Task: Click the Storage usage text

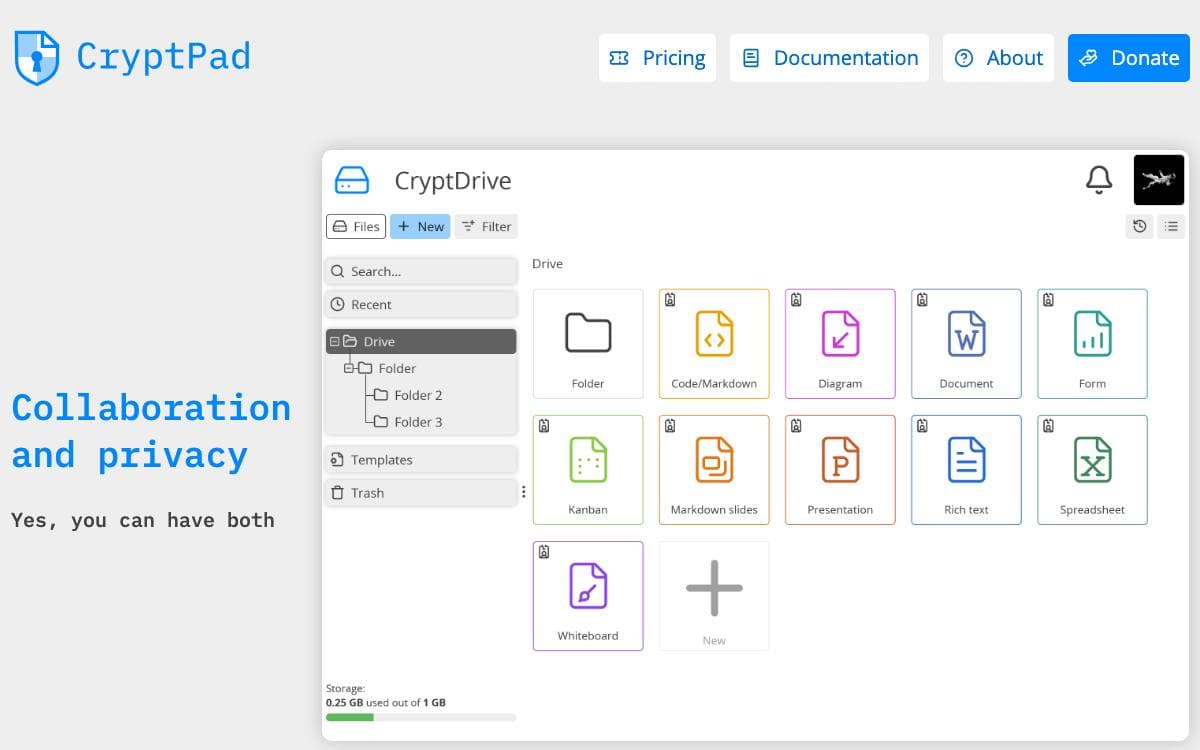Action: pyautogui.click(x=386, y=696)
